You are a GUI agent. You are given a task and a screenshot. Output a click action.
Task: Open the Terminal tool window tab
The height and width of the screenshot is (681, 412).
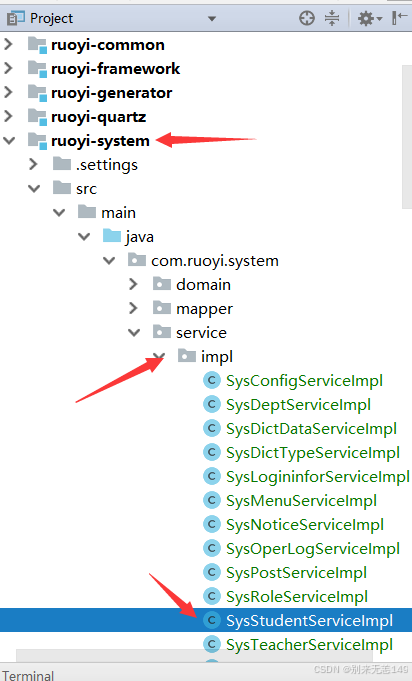pos(28,676)
